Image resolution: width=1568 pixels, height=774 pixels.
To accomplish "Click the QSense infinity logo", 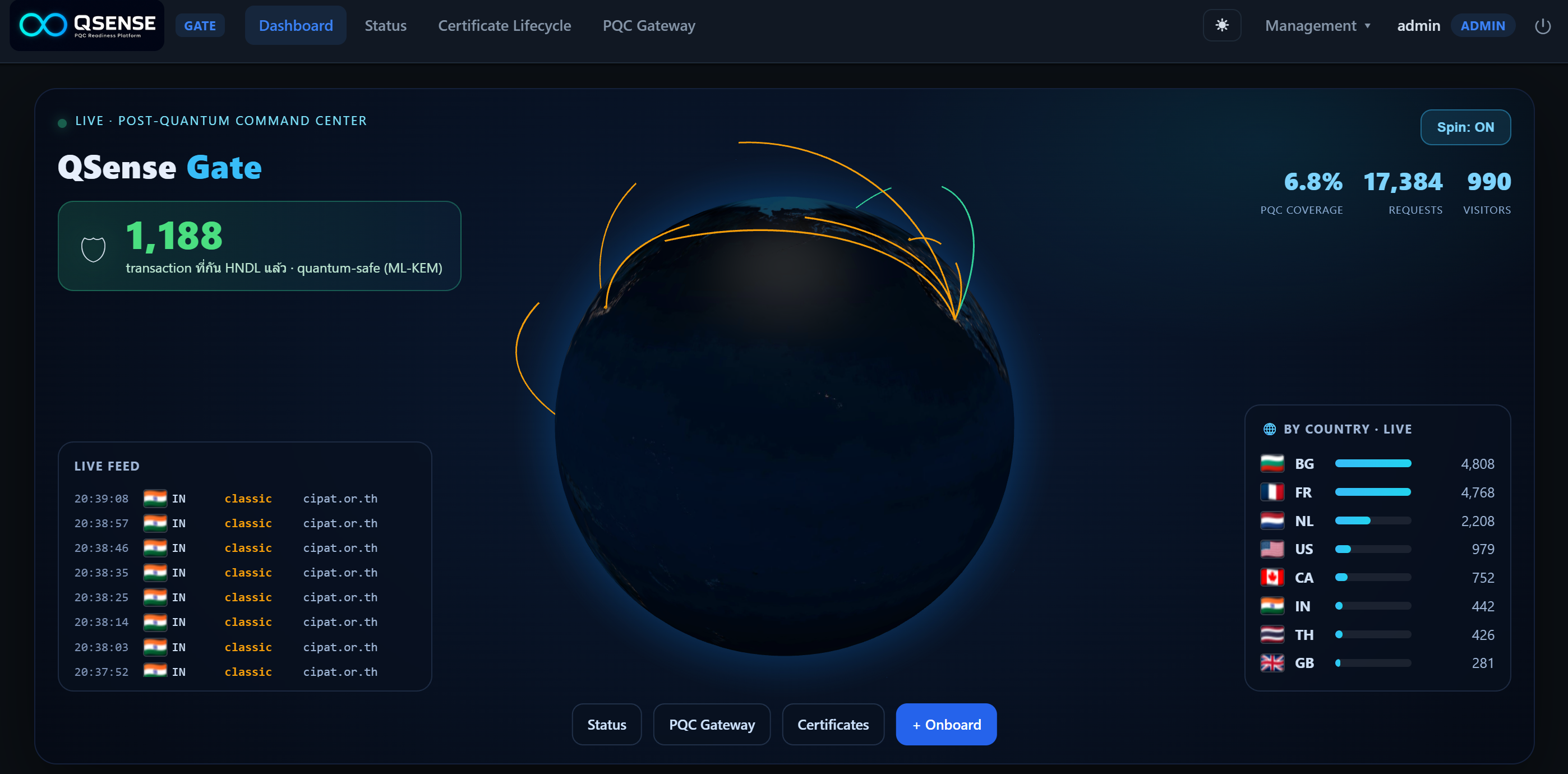I will pos(87,25).
